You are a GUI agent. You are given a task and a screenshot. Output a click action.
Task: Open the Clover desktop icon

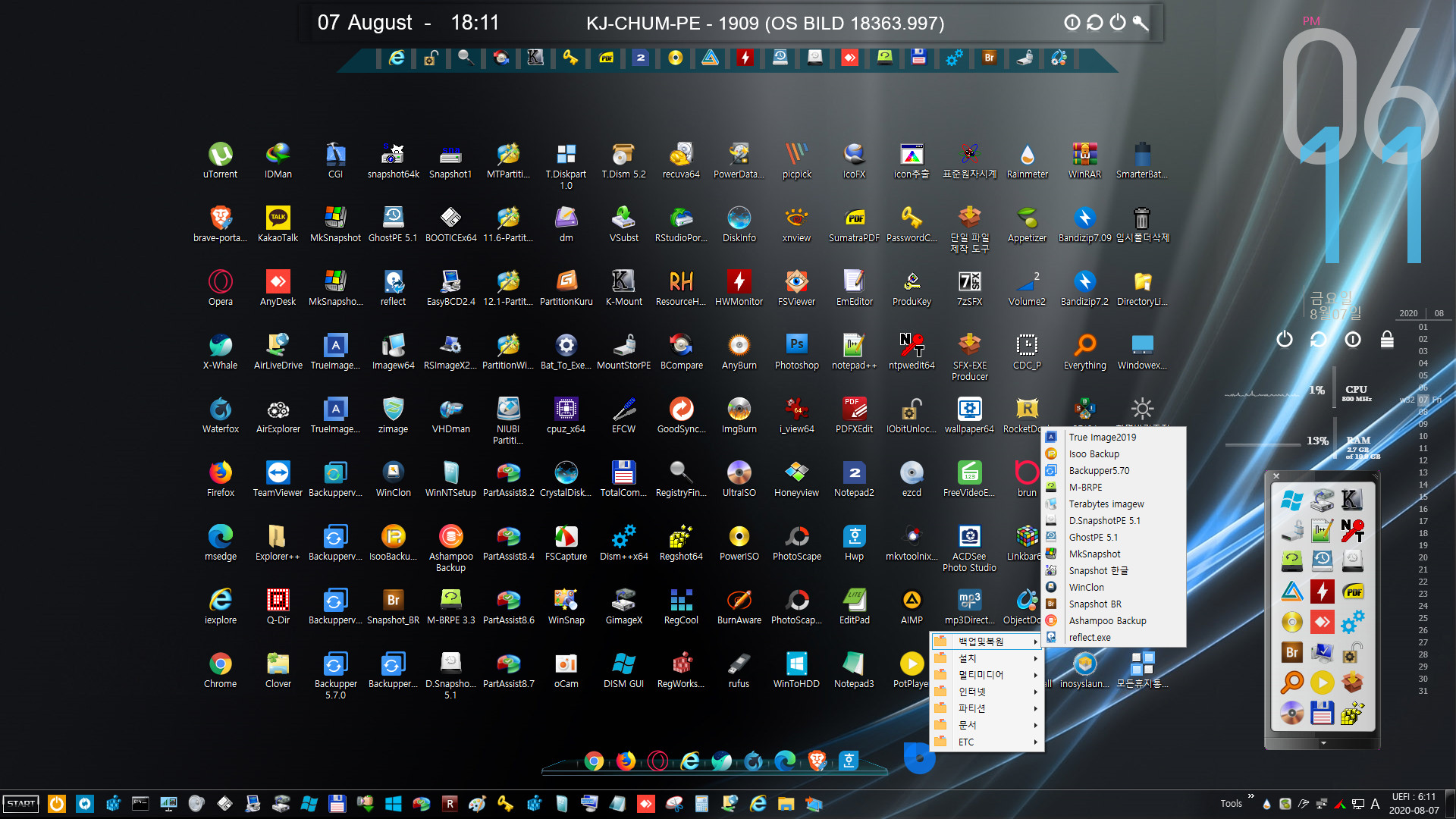pos(278,670)
